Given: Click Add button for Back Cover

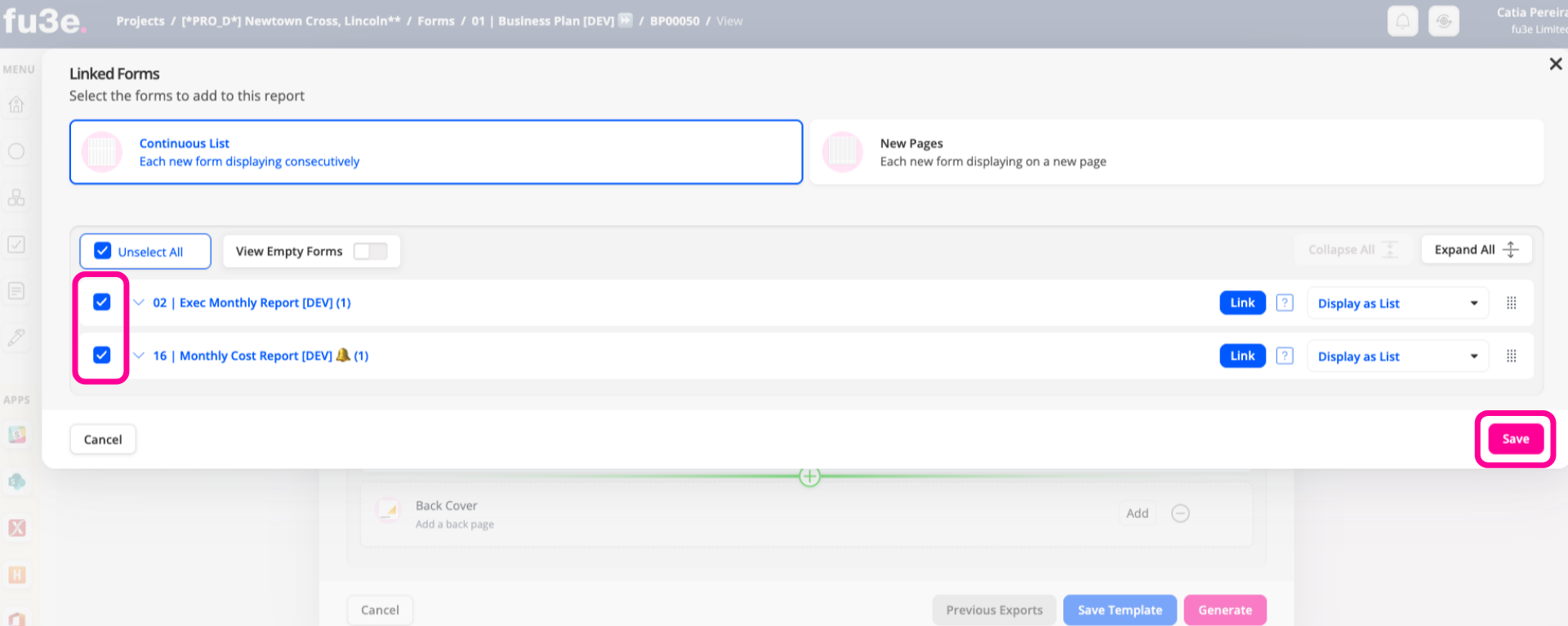Looking at the screenshot, I should click(1137, 513).
